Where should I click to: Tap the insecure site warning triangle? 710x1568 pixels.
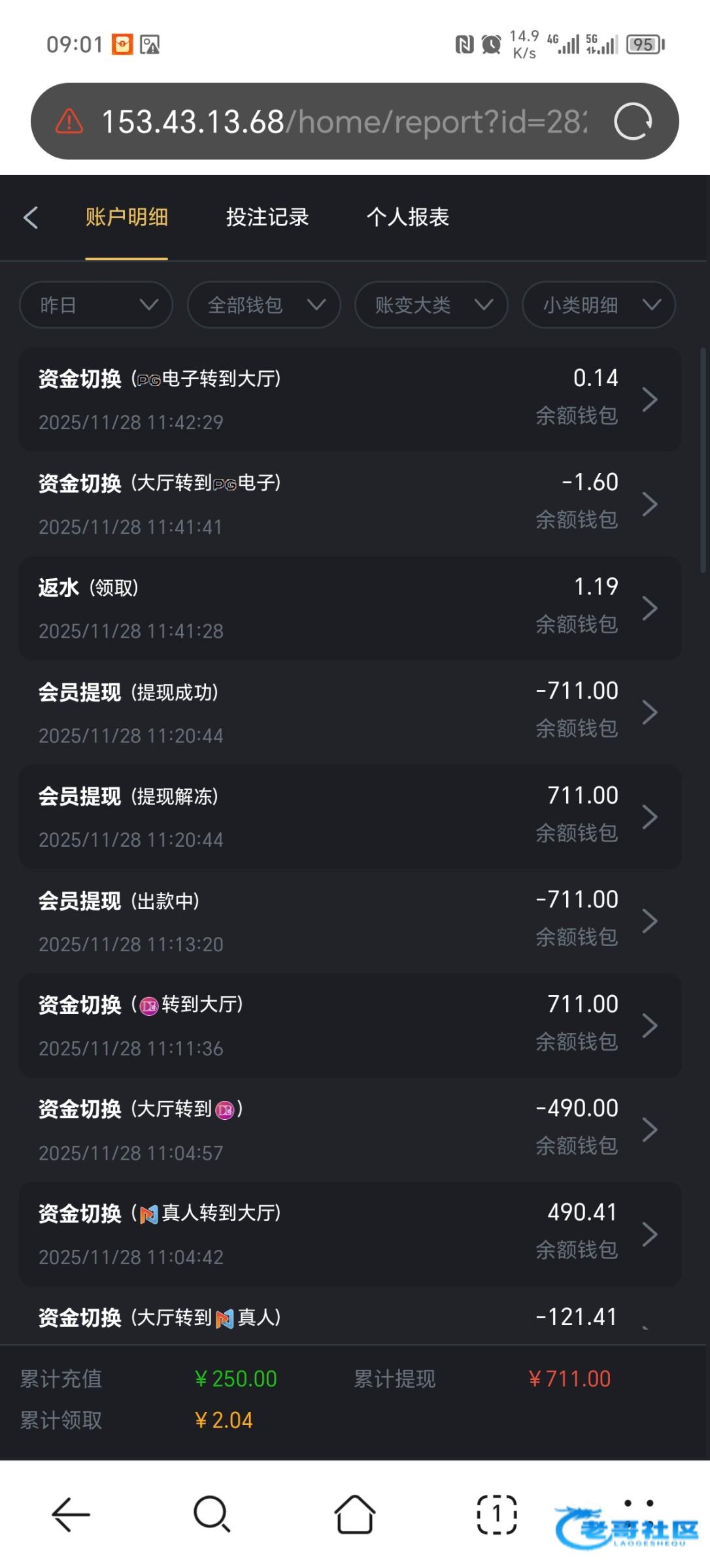[69, 122]
